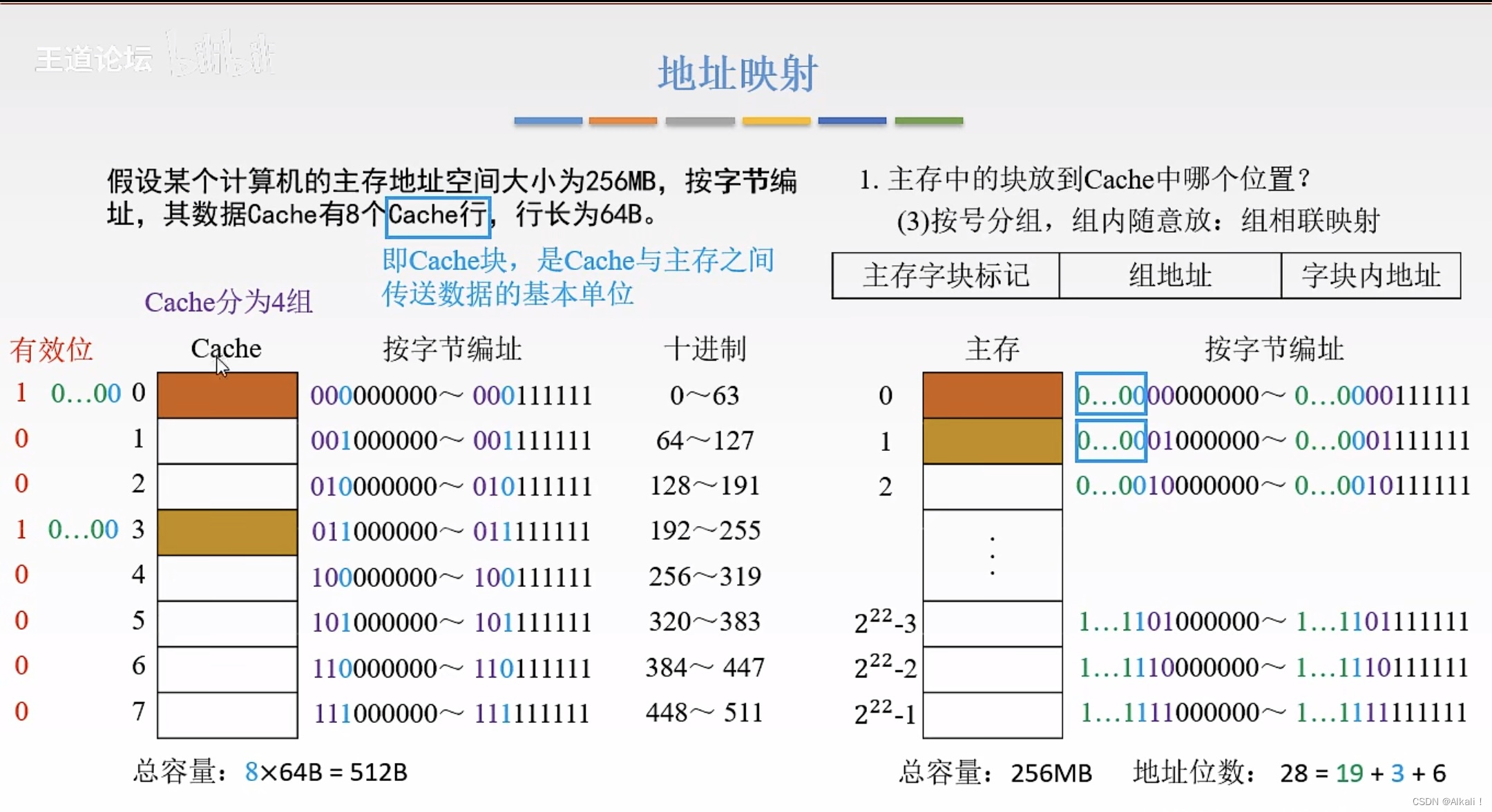Image resolution: width=1492 pixels, height=812 pixels.
Task: Click the 地址映射 slide title
Action: coord(738,74)
